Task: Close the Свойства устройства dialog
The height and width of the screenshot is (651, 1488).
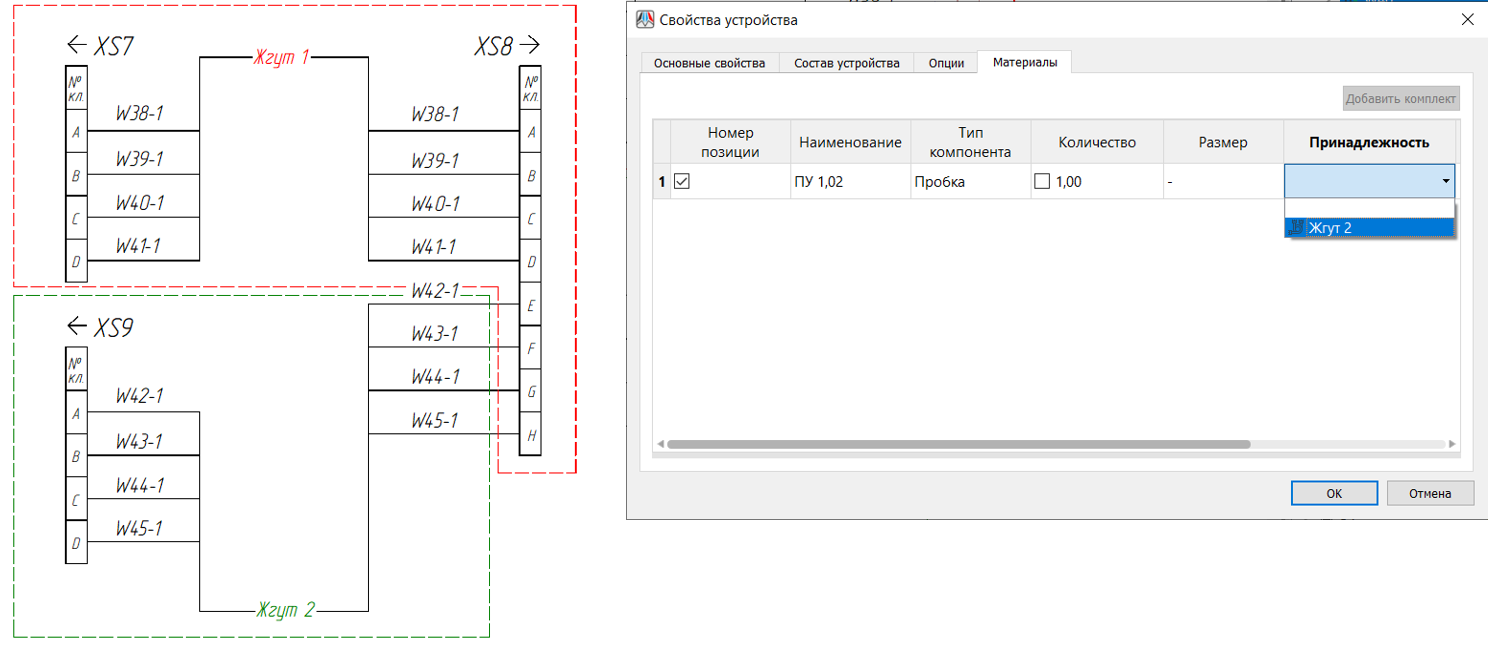Action: point(1467,20)
